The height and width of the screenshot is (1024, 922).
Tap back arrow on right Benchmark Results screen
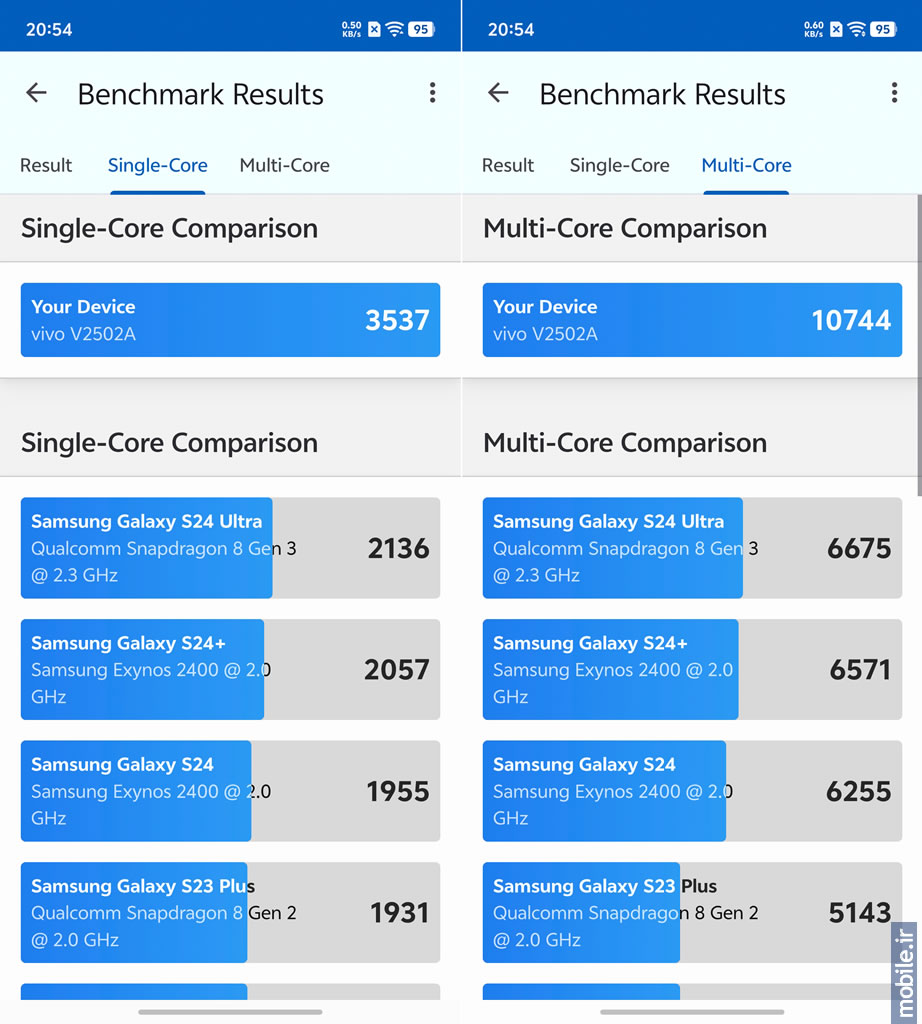pyautogui.click(x=498, y=93)
